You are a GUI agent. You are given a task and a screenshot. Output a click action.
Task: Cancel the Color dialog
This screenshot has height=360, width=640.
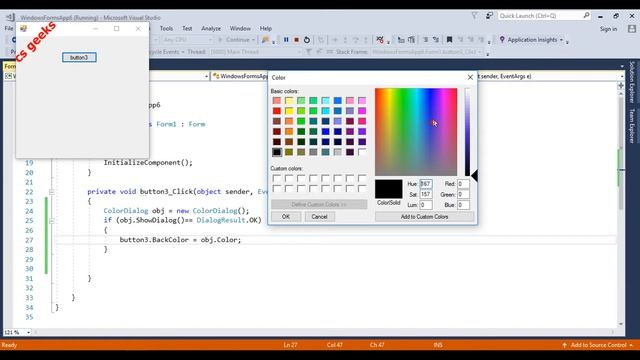(320, 217)
